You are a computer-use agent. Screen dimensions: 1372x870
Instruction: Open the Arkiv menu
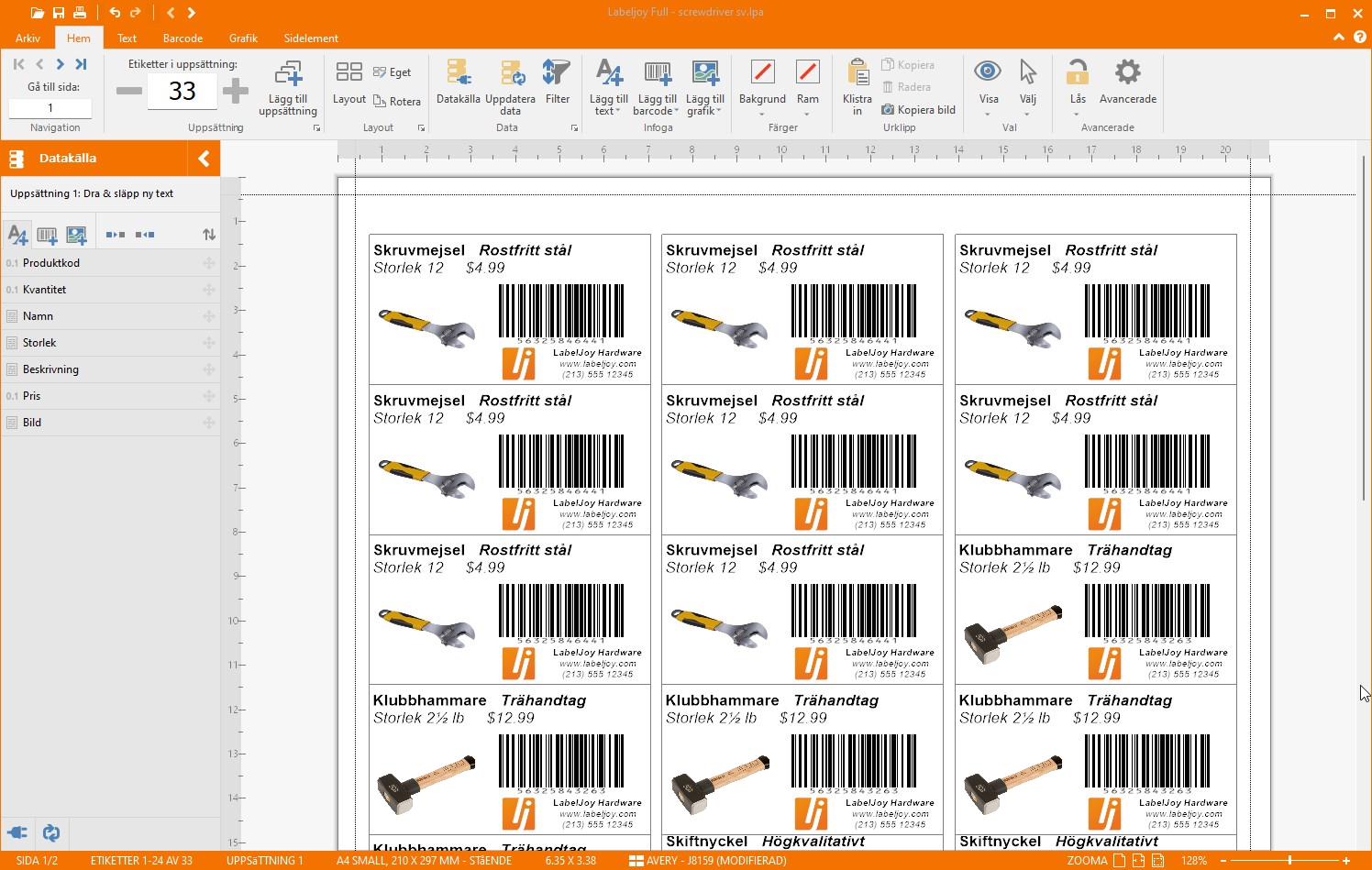[x=28, y=39]
